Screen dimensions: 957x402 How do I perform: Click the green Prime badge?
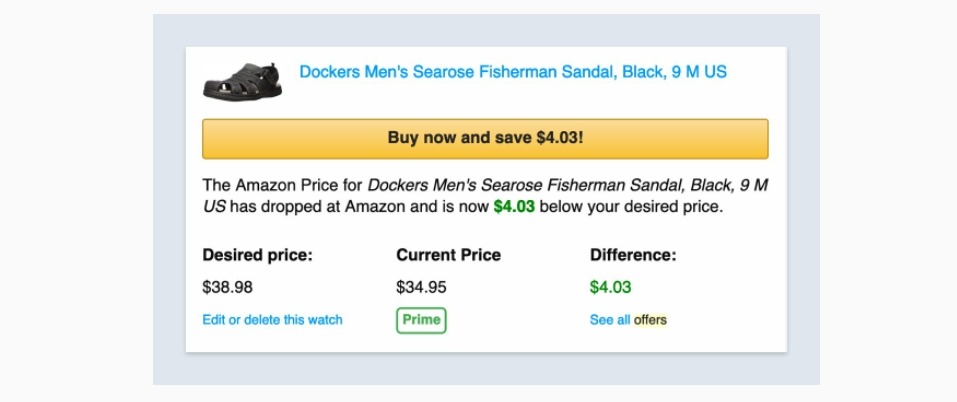coord(421,320)
